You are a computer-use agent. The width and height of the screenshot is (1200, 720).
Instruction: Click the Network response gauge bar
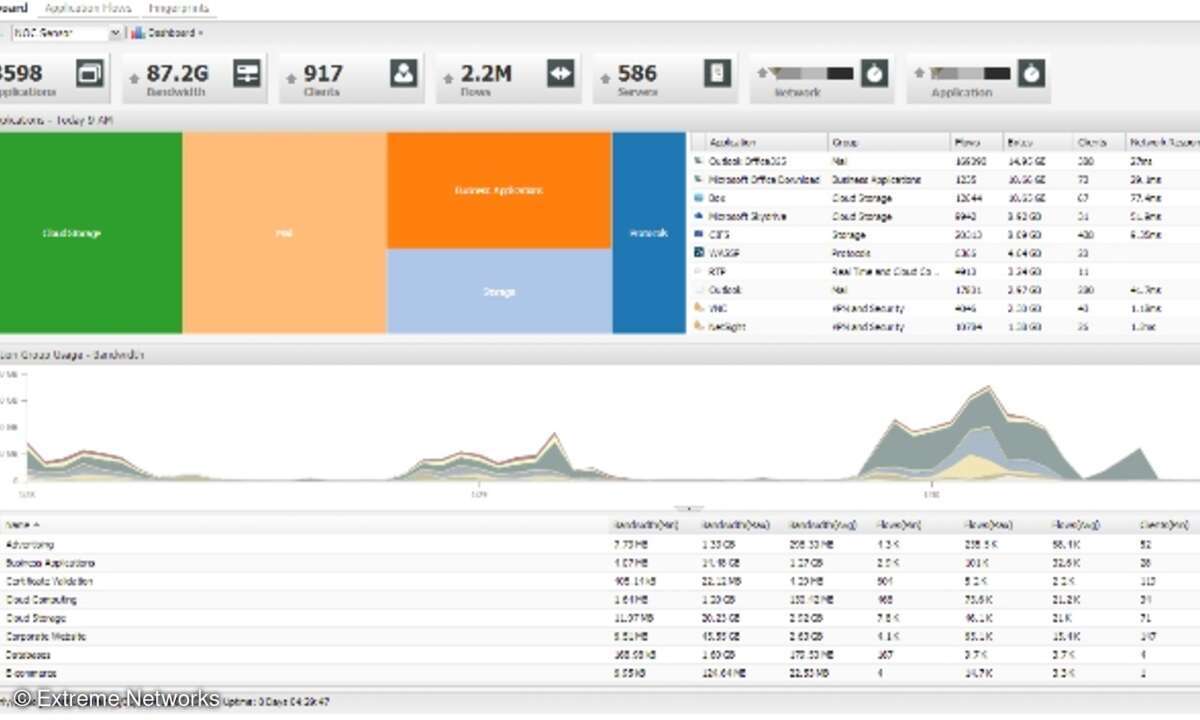811,73
